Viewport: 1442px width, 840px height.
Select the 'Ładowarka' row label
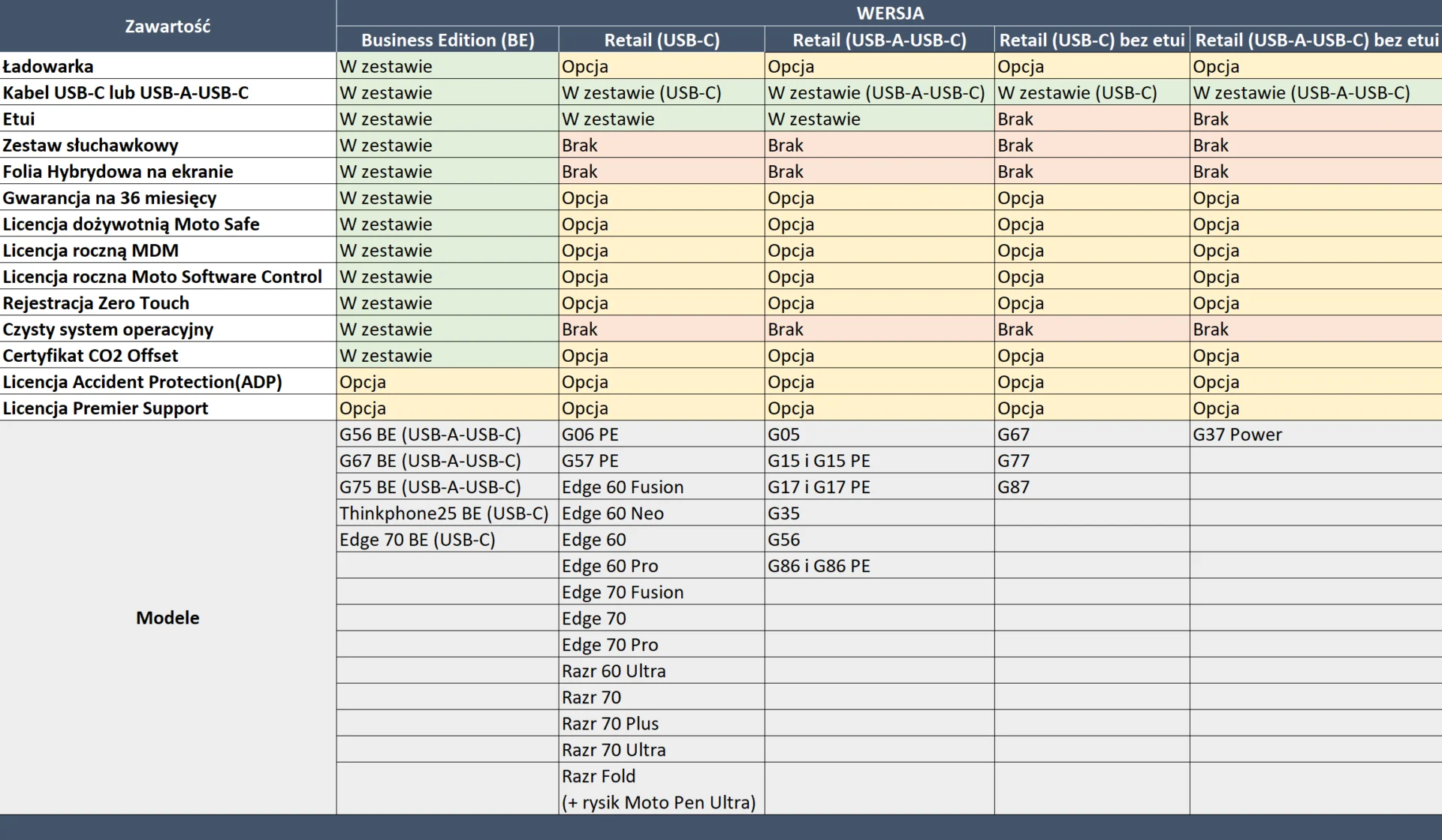coord(167,66)
